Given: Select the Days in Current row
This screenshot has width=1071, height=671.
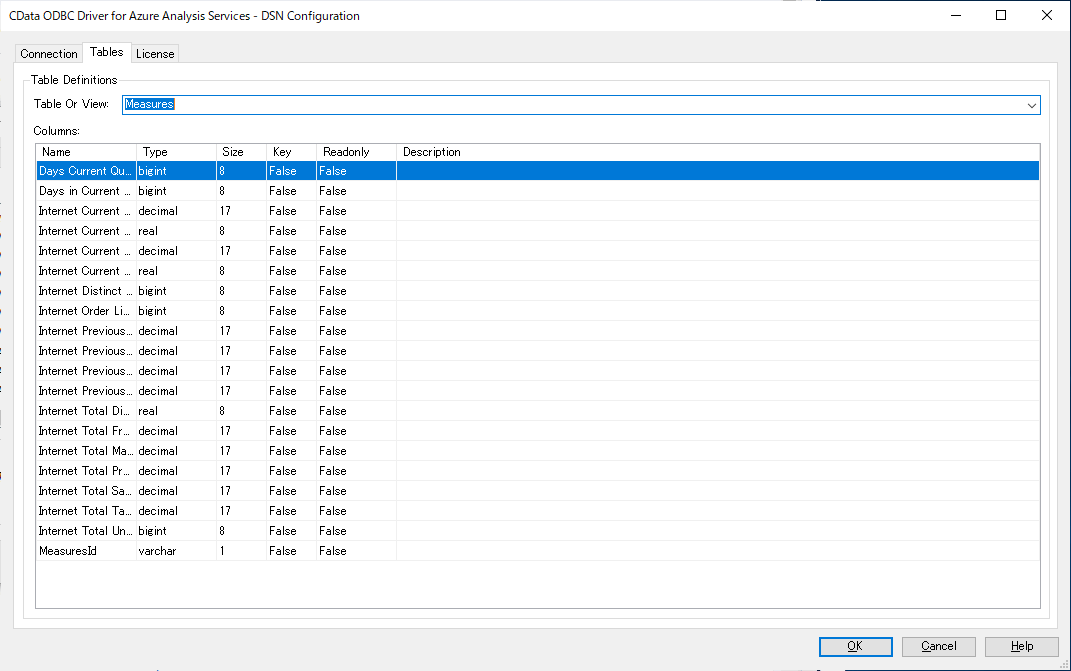Looking at the screenshot, I should click(x=538, y=191).
